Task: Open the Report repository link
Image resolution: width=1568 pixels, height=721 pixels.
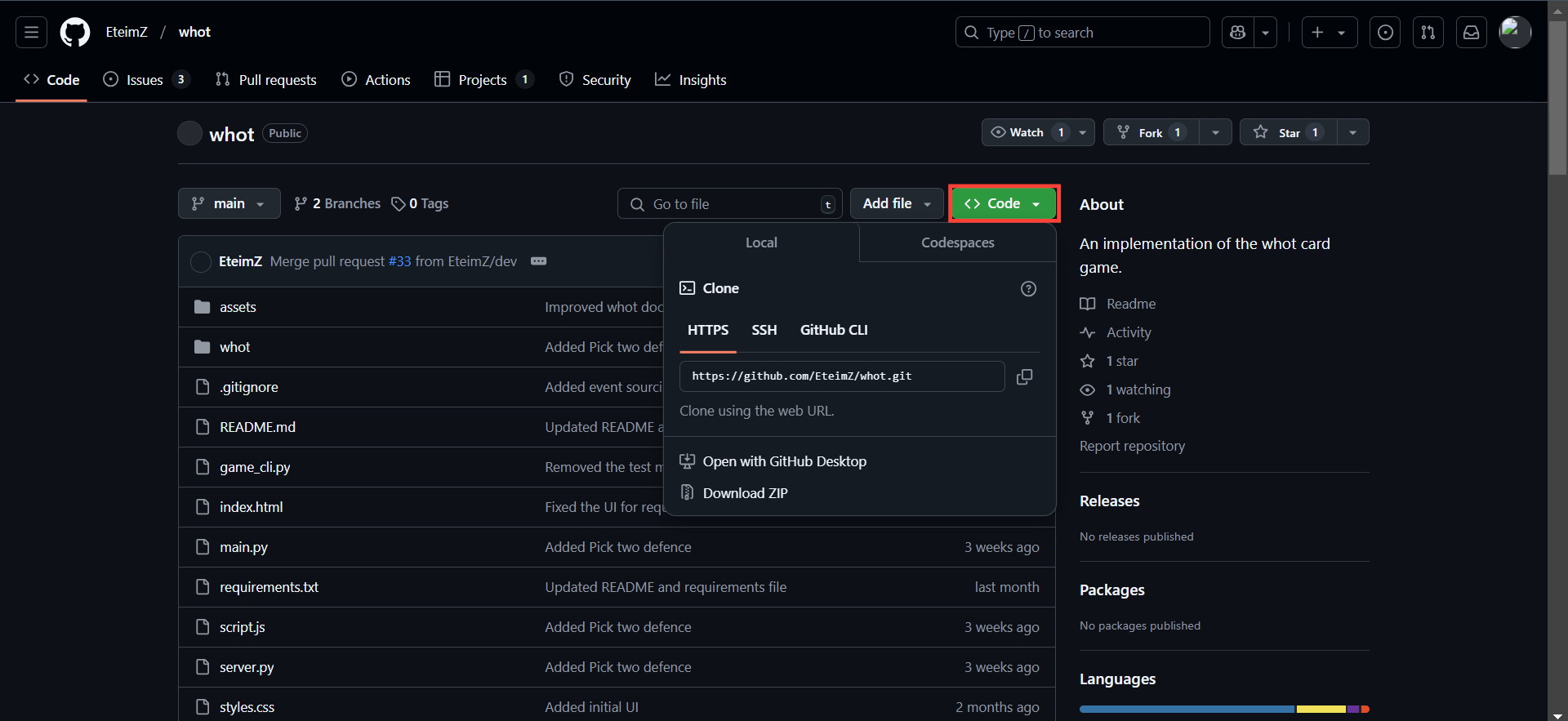Action: (1132, 446)
